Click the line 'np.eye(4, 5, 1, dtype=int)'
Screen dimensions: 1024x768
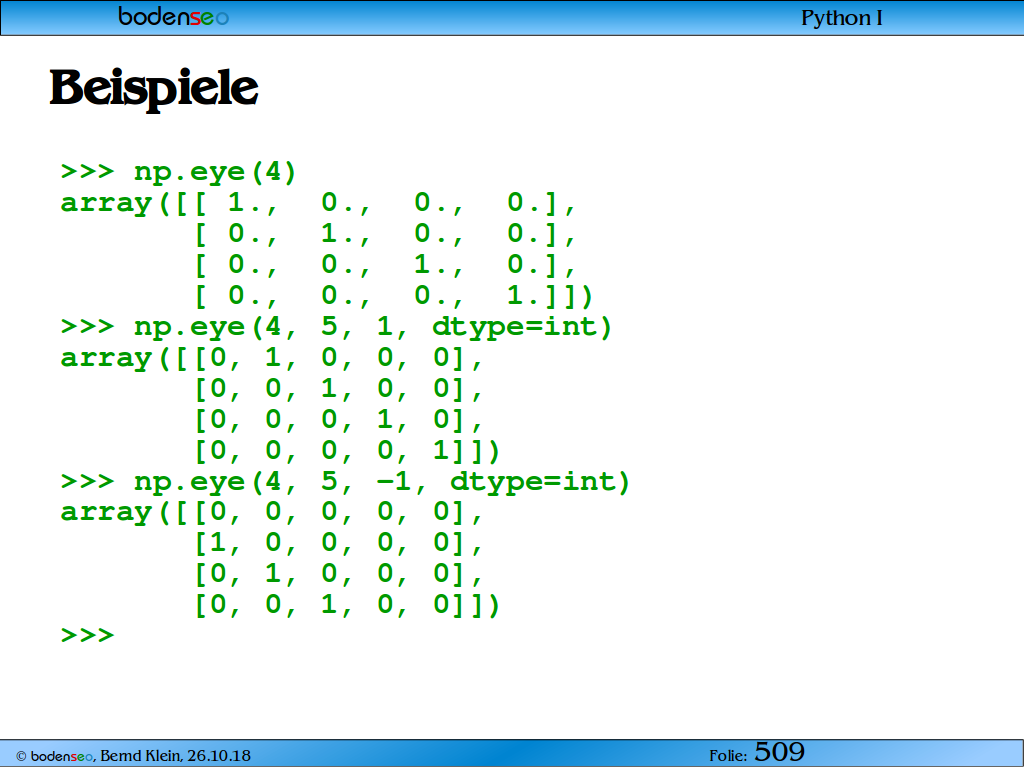pyautogui.click(x=372, y=327)
